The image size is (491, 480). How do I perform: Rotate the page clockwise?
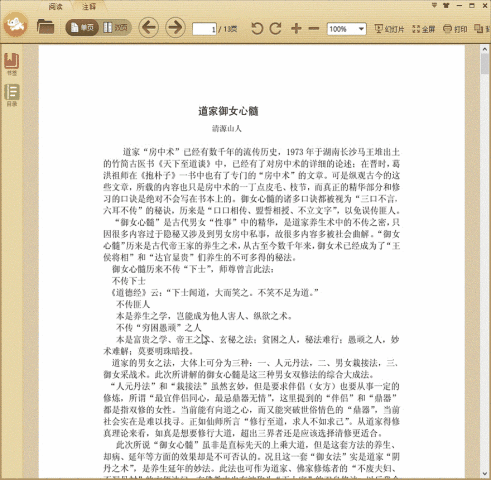click(x=276, y=29)
